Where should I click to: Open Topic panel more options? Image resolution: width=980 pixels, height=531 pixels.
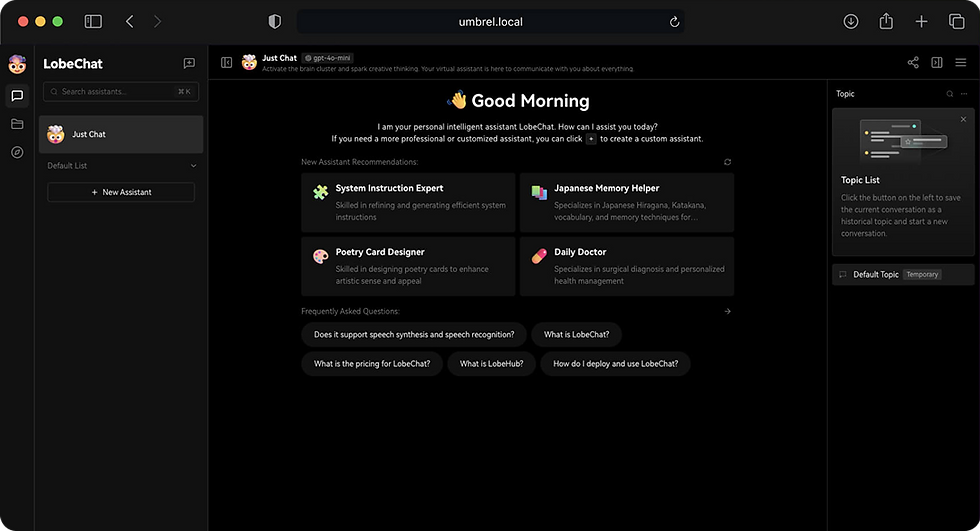964,94
